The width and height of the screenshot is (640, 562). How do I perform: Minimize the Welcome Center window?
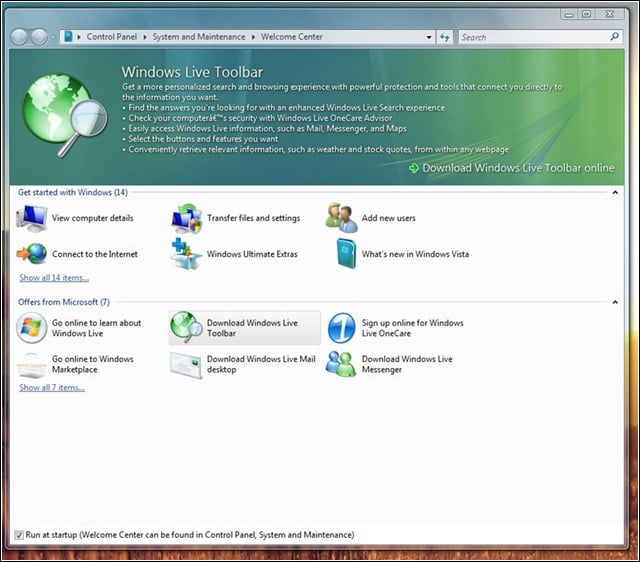(569, 14)
